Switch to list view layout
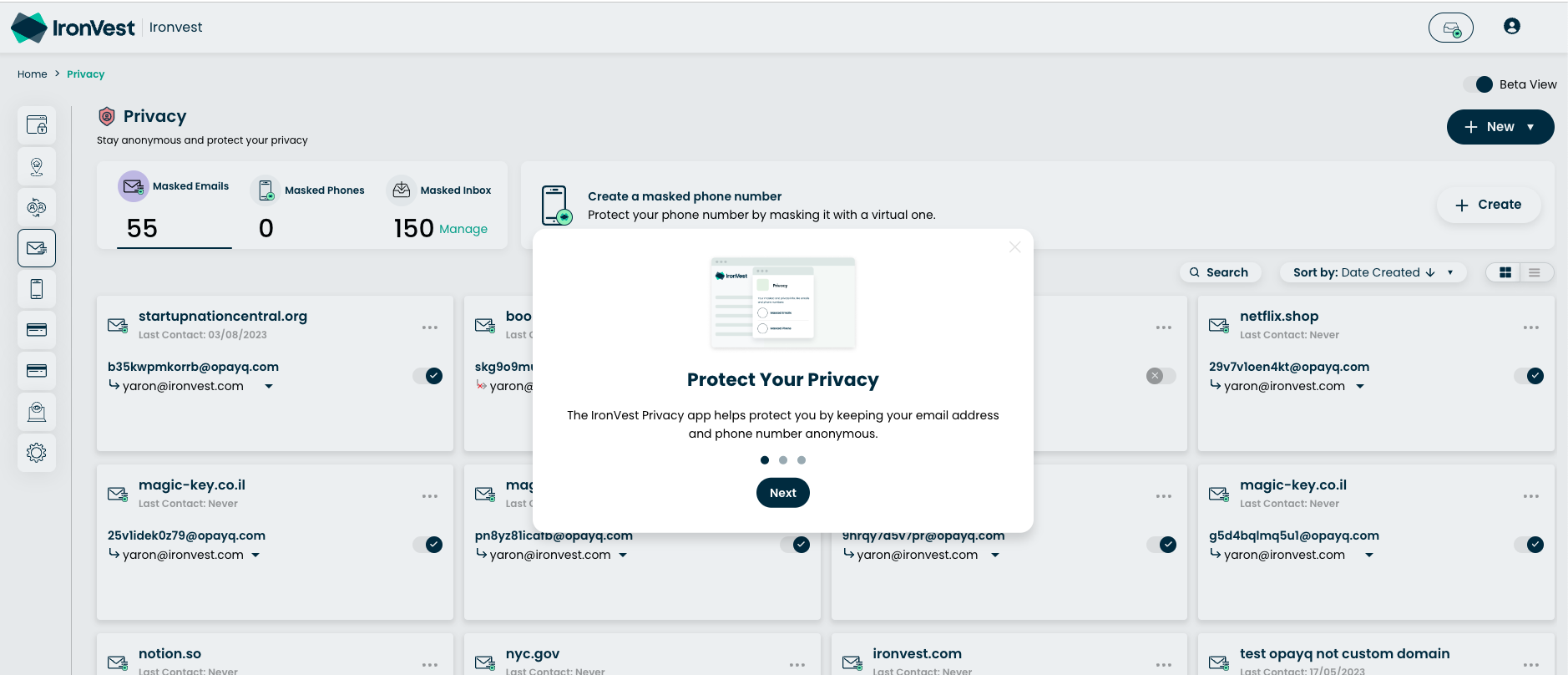The height and width of the screenshot is (675, 1568). pos(1535,272)
